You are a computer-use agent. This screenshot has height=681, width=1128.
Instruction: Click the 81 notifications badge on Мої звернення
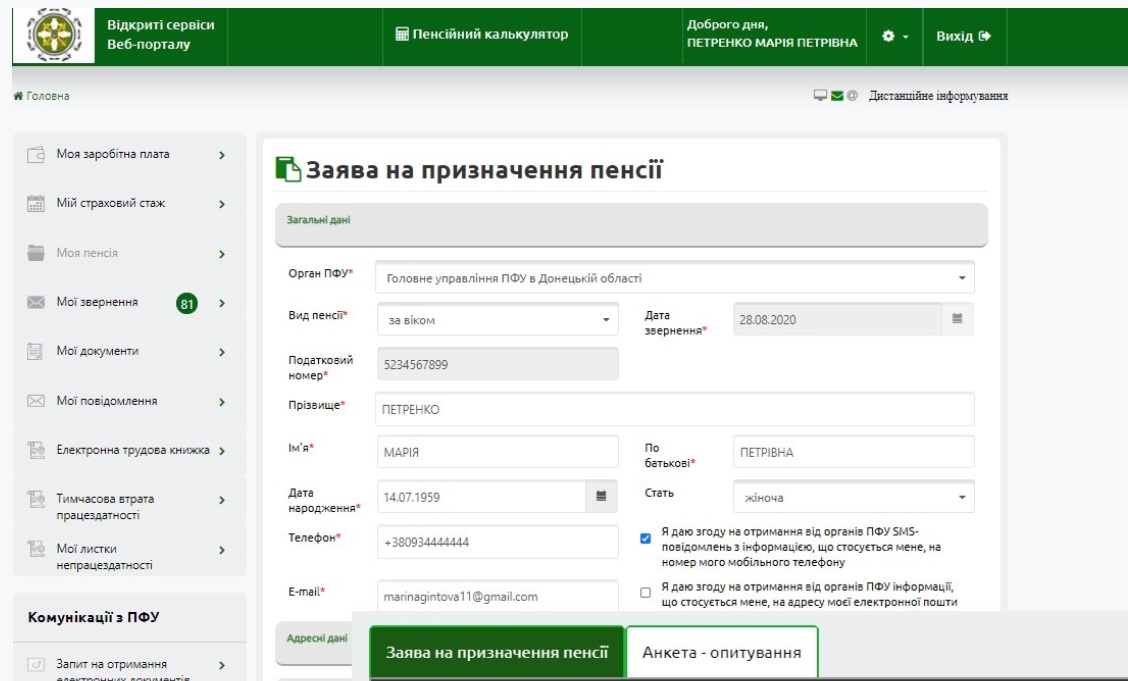click(187, 303)
